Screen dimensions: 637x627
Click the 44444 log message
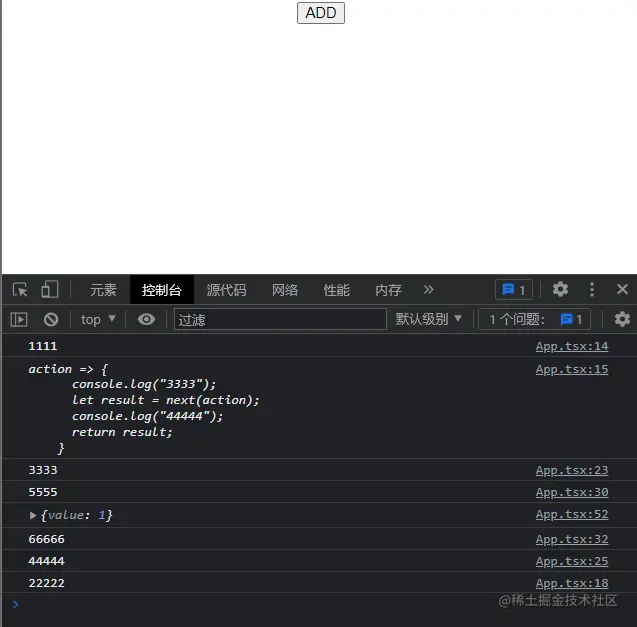pyautogui.click(x=46, y=561)
